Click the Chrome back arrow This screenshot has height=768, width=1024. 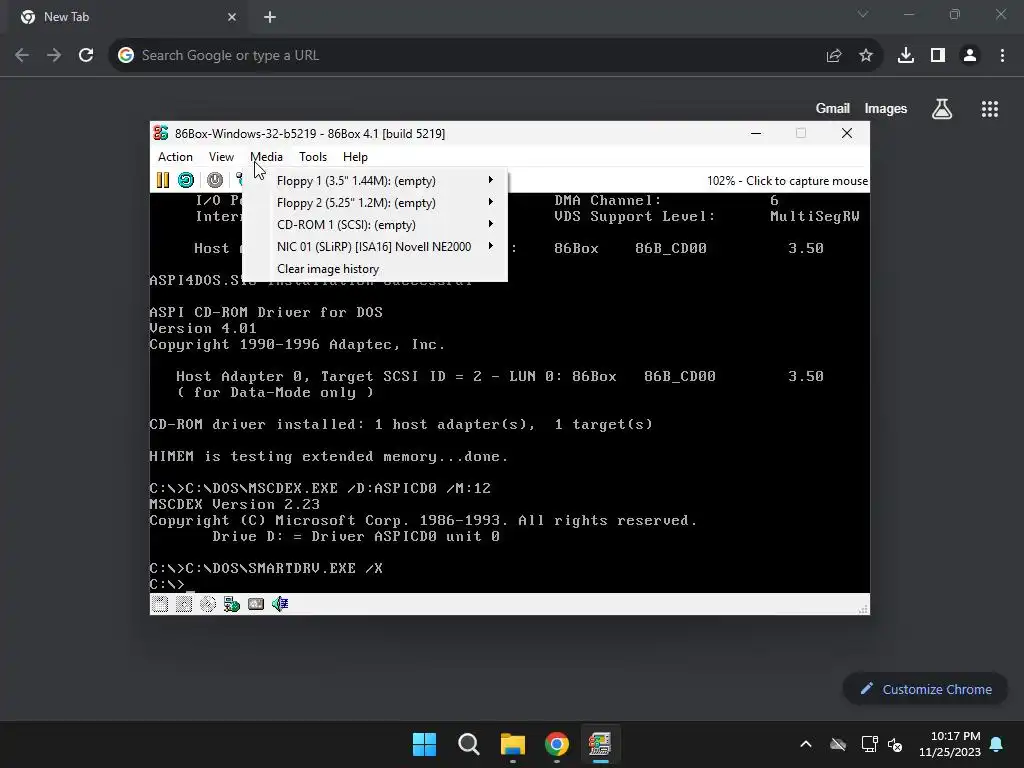[x=22, y=56]
